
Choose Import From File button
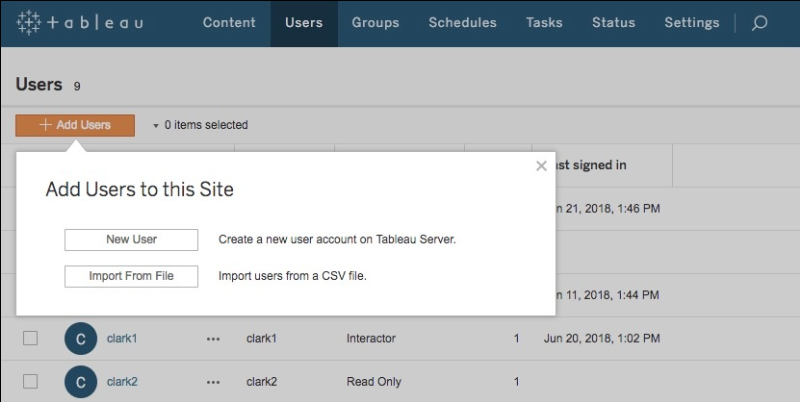pyautogui.click(x=131, y=277)
